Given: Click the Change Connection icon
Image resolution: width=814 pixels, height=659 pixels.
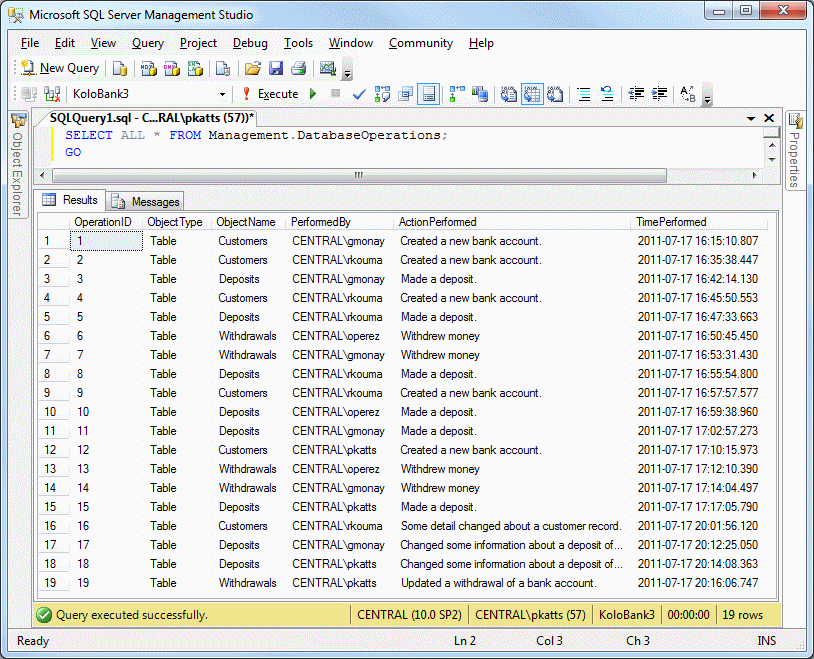Looking at the screenshot, I should pos(52,94).
